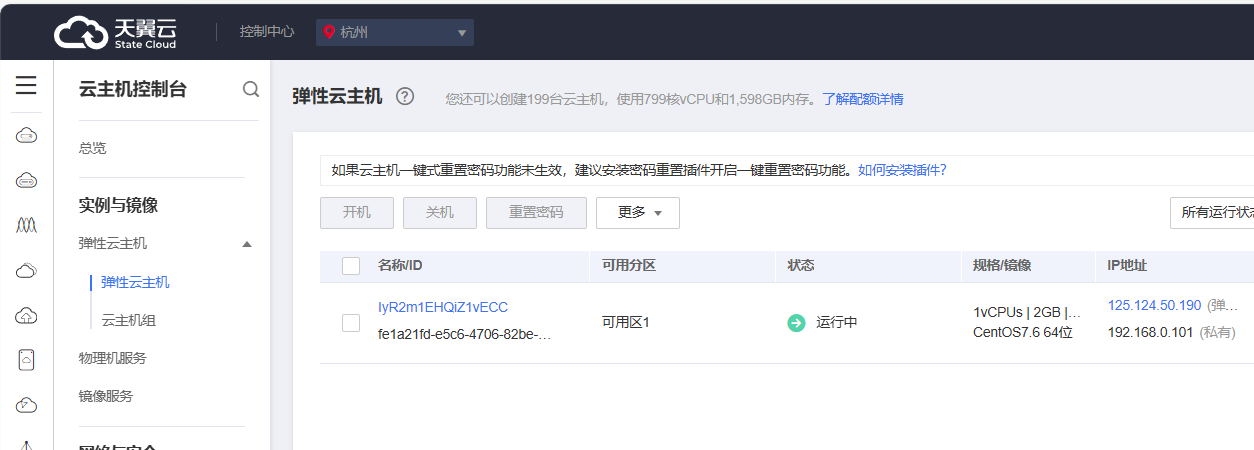Open the 杭州 region dropdown
The height and width of the screenshot is (450, 1254).
coord(395,32)
